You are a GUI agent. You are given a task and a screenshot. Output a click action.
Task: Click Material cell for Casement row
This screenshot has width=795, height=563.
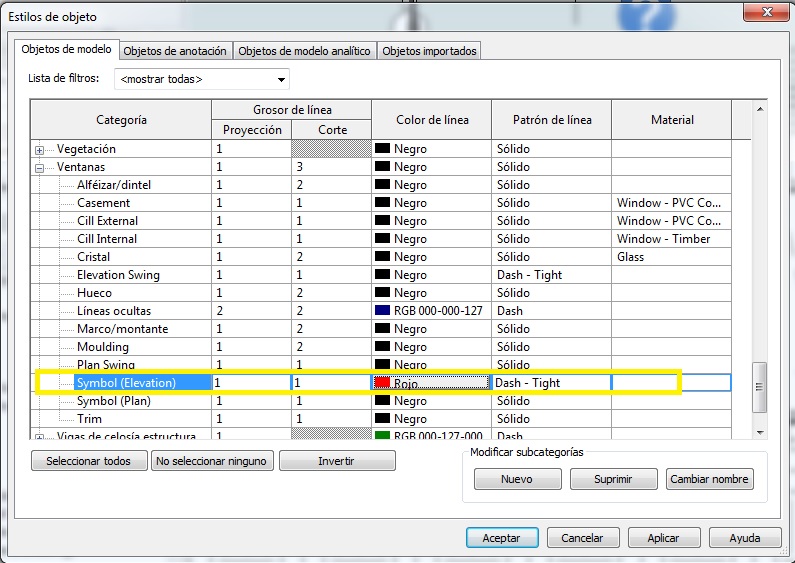pos(669,203)
